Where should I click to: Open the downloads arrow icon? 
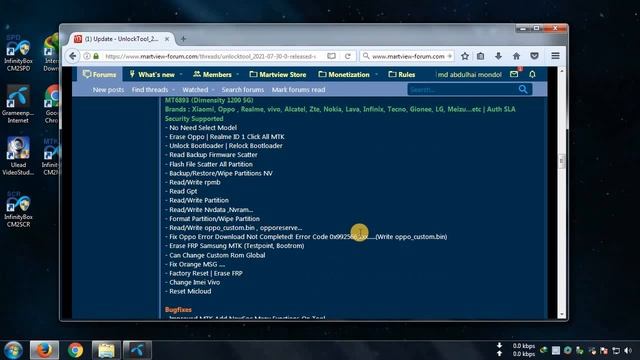[x=498, y=56]
